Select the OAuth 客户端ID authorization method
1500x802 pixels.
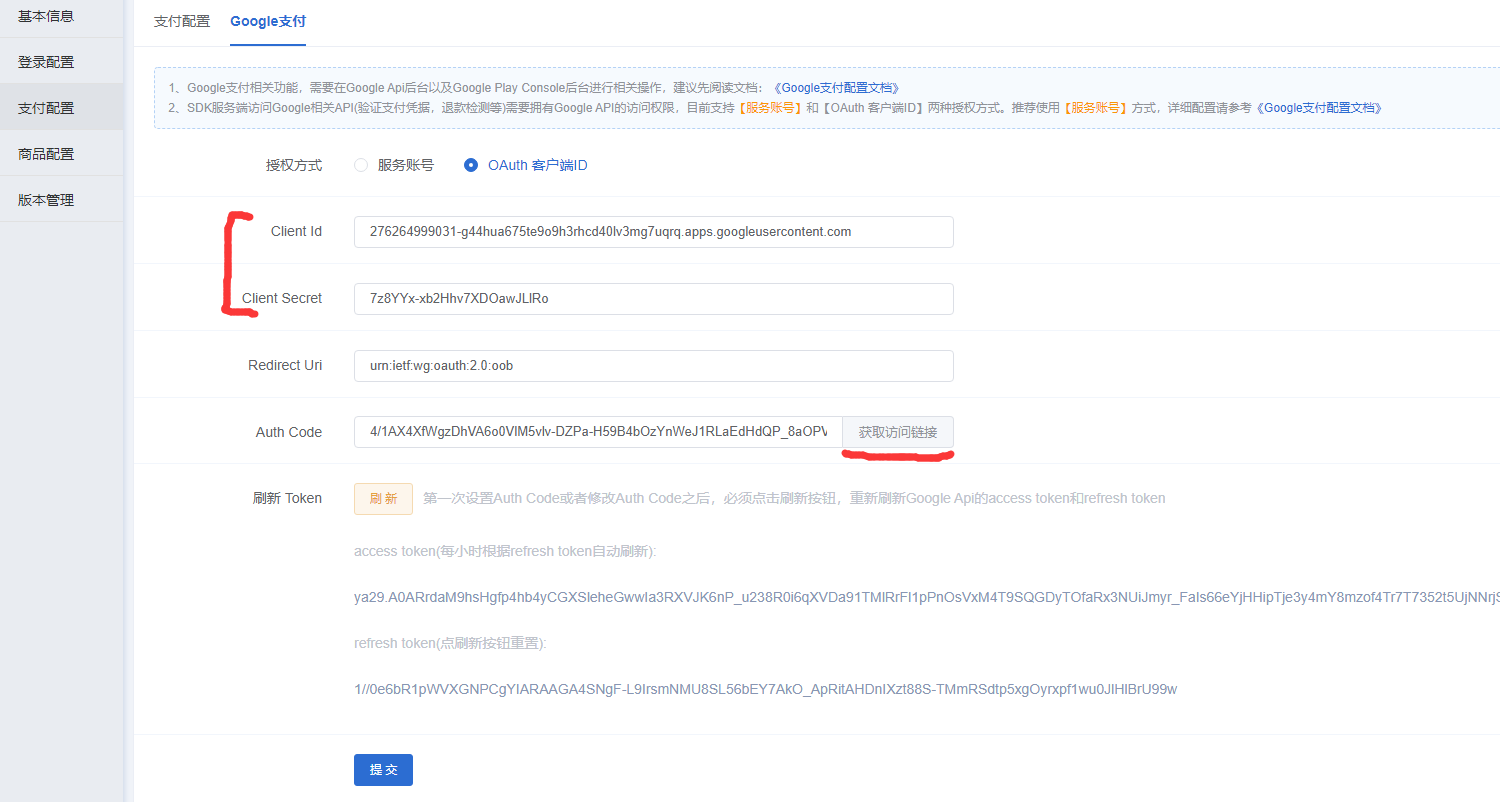click(x=471, y=165)
